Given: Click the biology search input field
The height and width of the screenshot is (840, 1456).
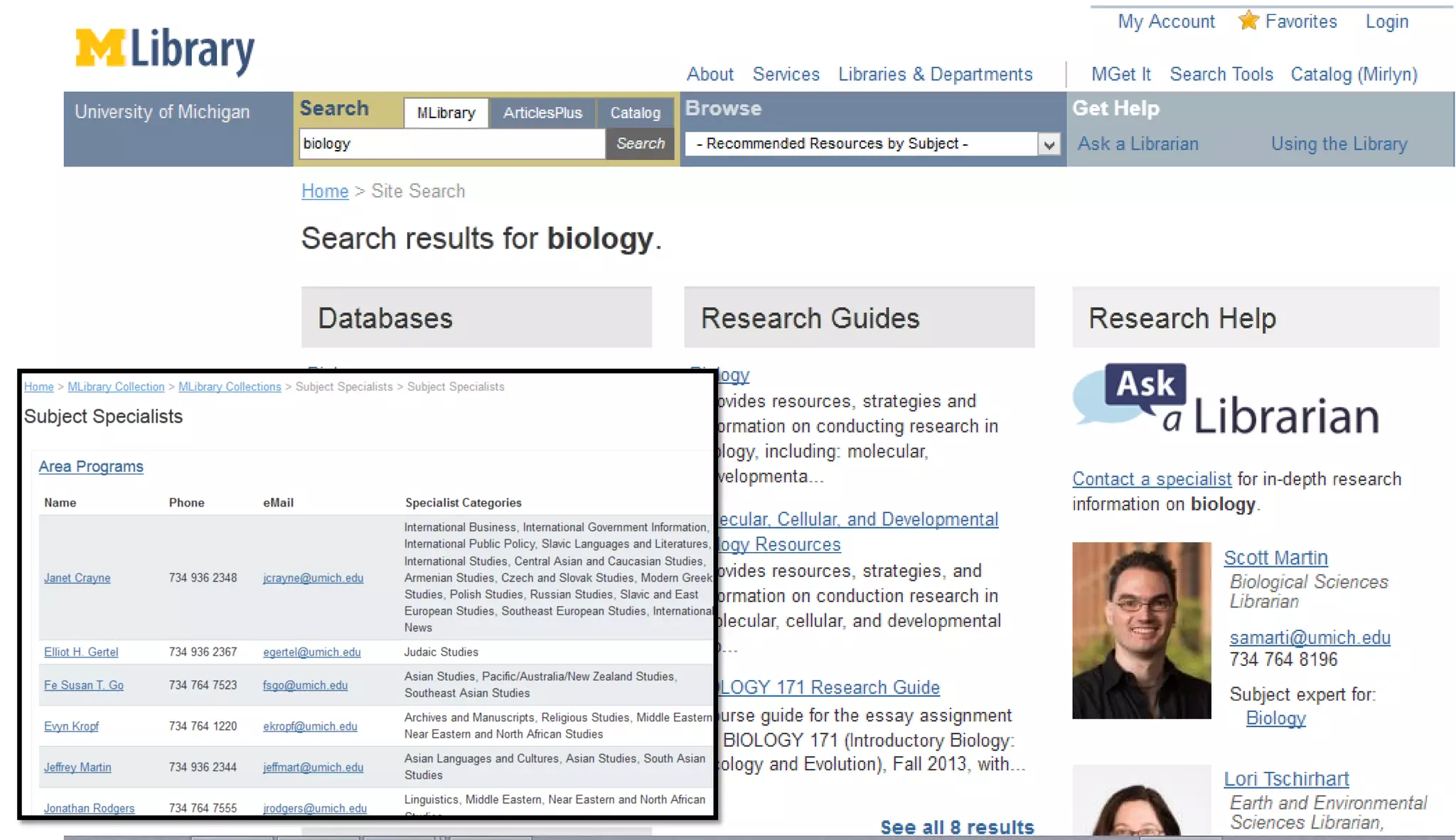Looking at the screenshot, I should tap(451, 144).
